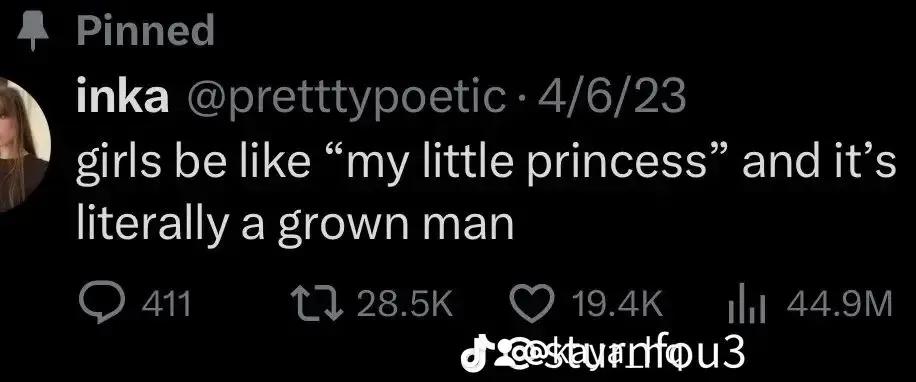Click the words literally a grown man
The height and width of the screenshot is (382, 916).
[x=295, y=224]
